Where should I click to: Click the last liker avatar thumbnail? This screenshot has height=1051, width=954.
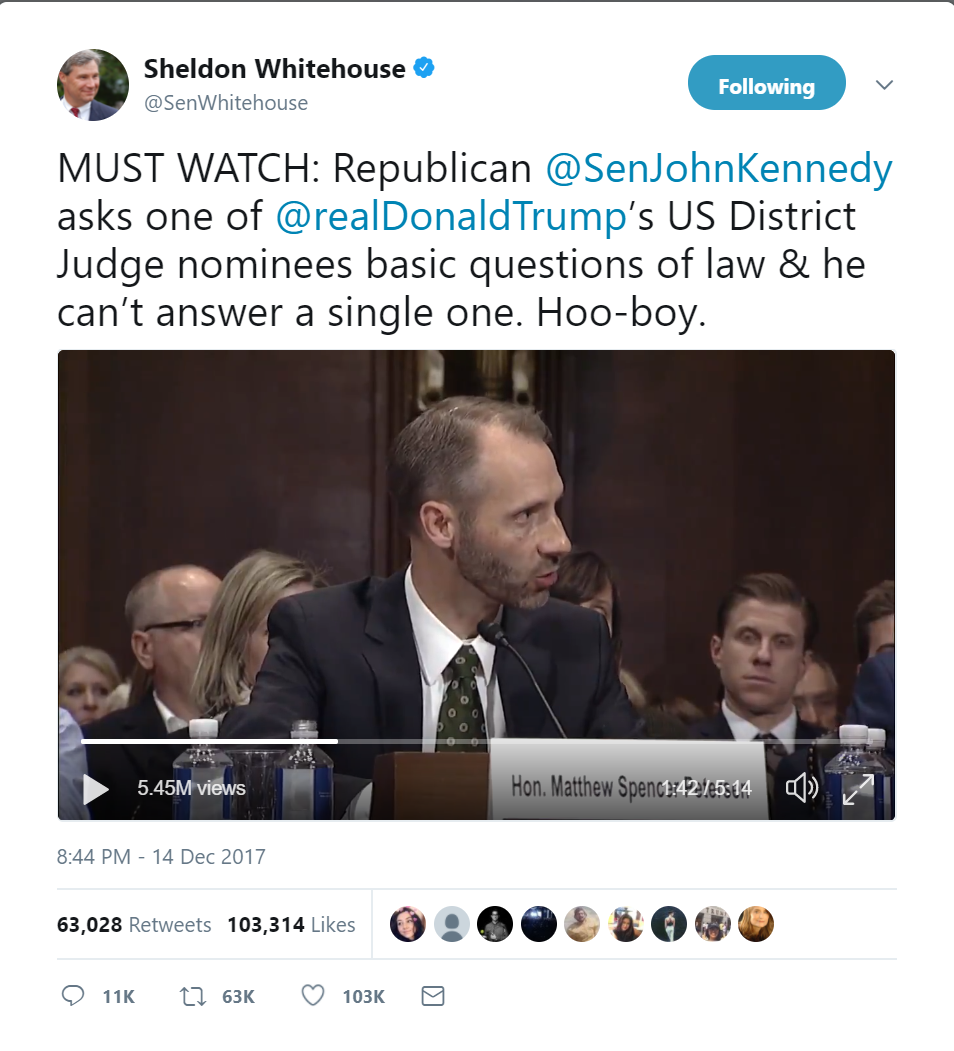point(756,924)
